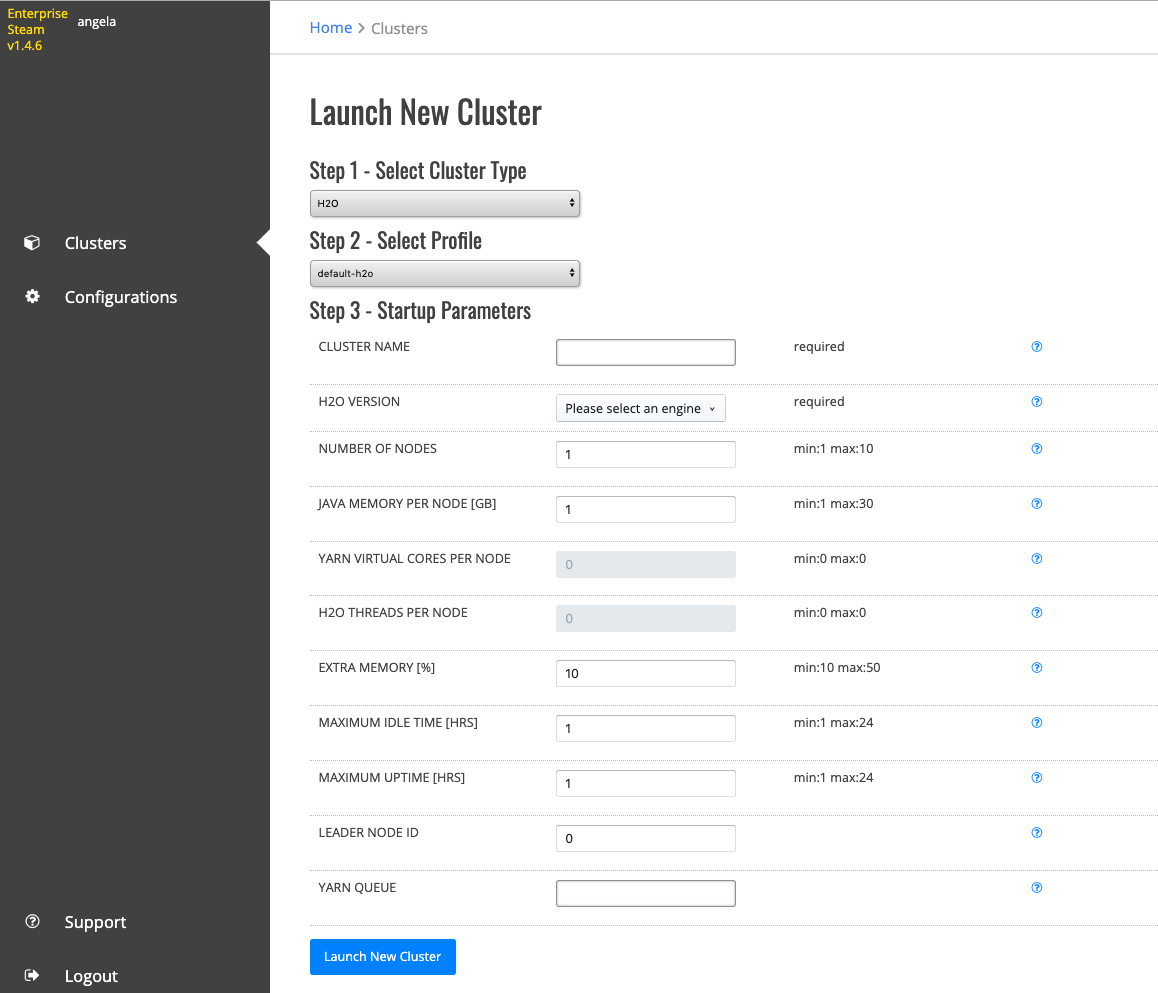Click the Logout arrow icon
1158x993 pixels.
click(x=32, y=975)
